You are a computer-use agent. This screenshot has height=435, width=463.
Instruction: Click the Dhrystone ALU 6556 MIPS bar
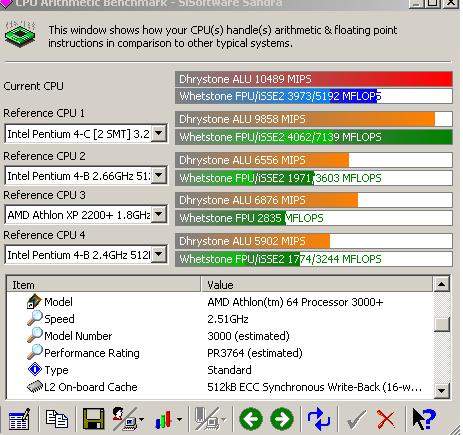[x=314, y=160]
